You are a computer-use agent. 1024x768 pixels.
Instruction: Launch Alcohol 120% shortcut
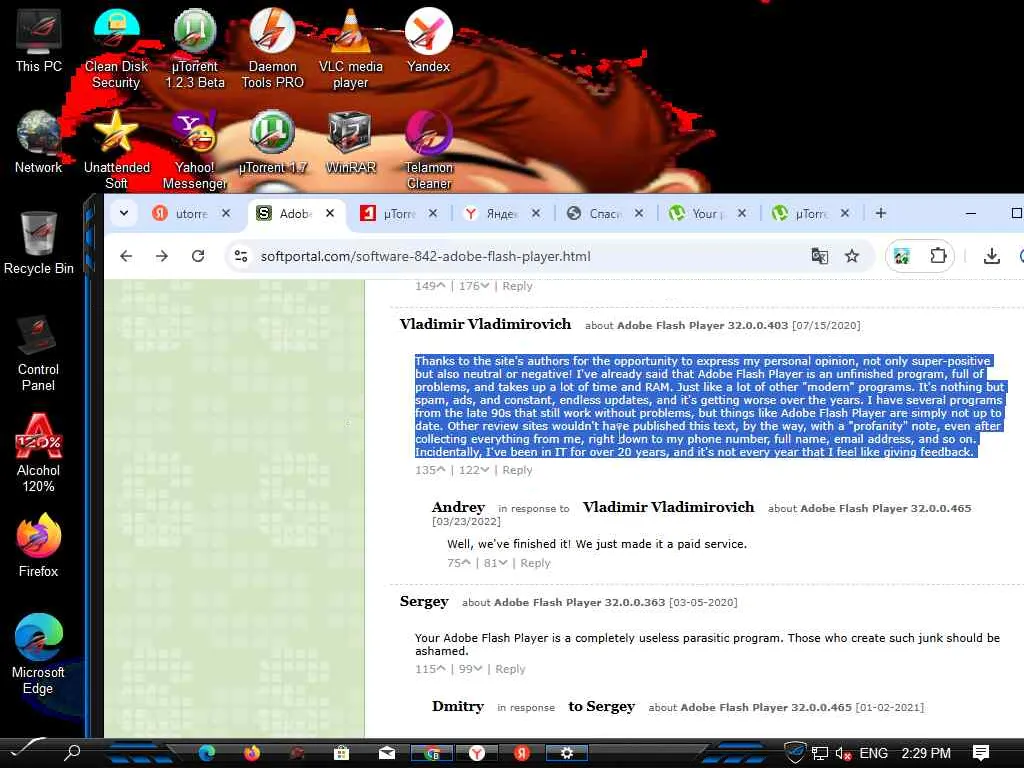[x=38, y=453]
